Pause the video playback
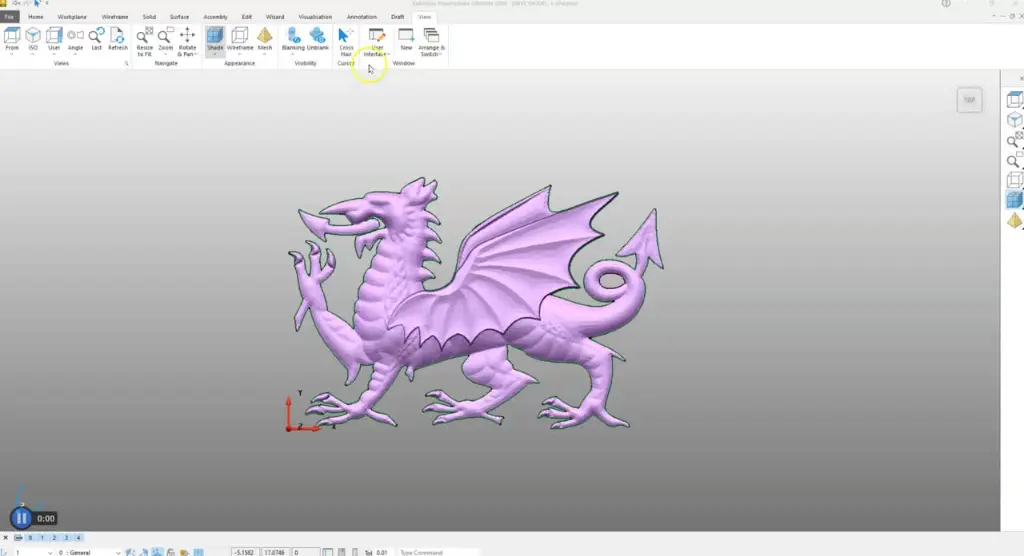The height and width of the screenshot is (556, 1024). tap(21, 518)
